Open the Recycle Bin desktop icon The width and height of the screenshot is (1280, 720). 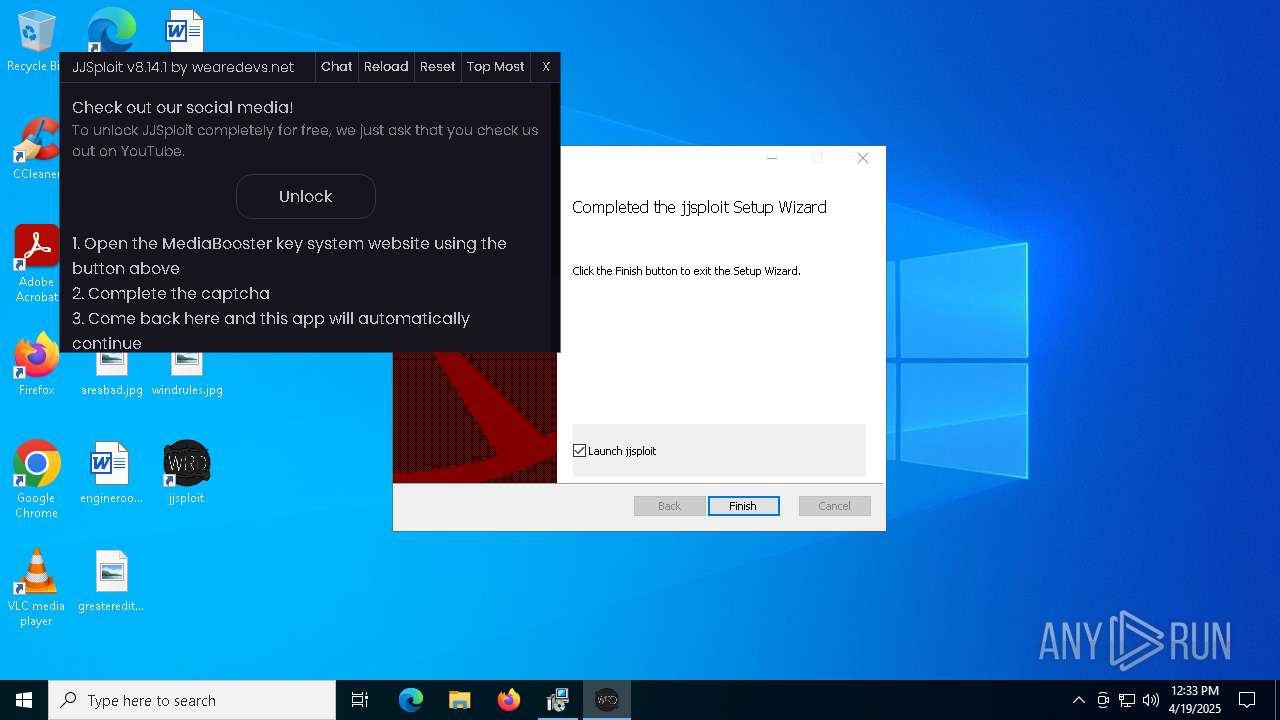click(36, 40)
